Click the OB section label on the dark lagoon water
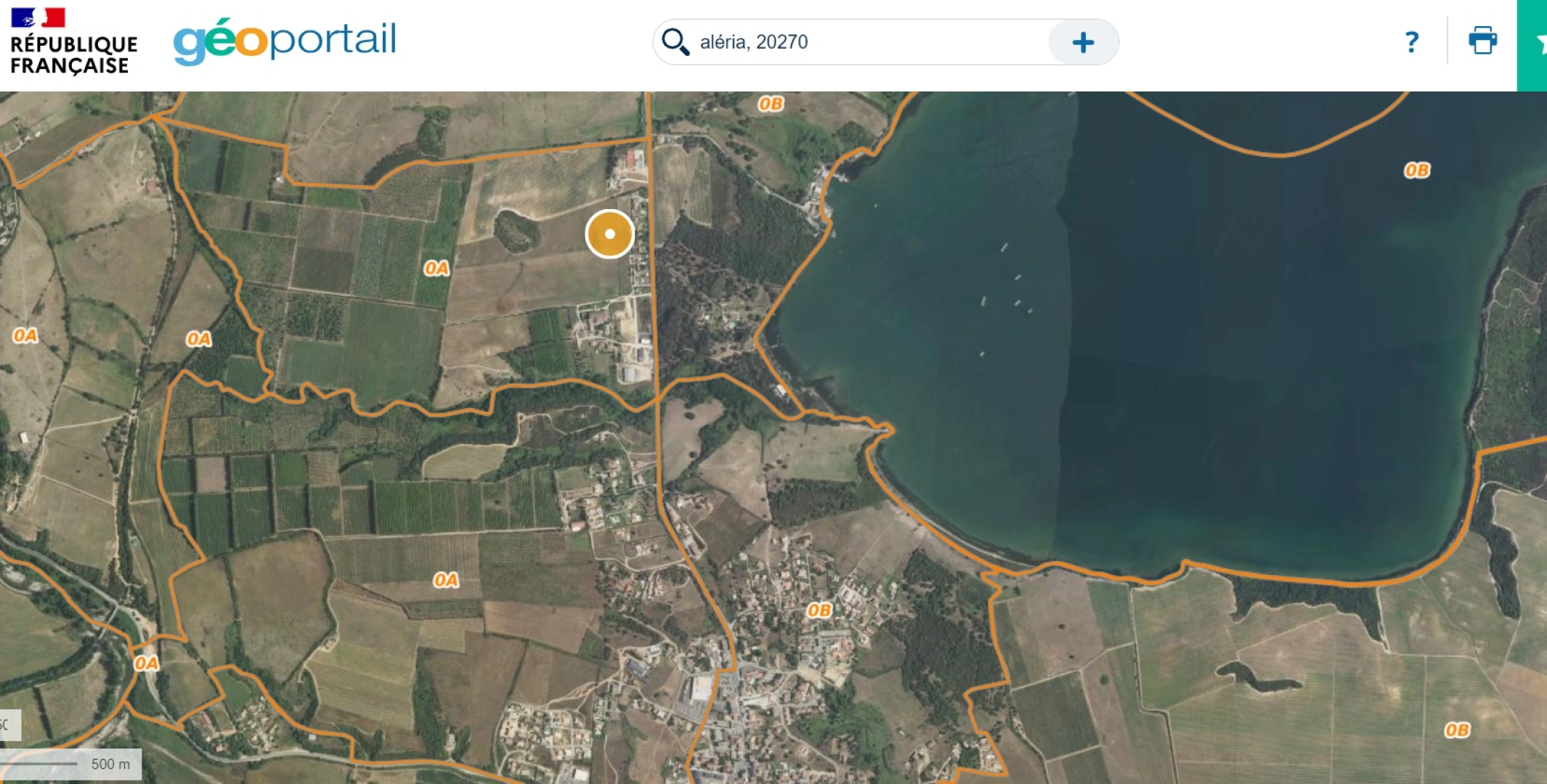This screenshot has height=784, width=1547. [1416, 171]
